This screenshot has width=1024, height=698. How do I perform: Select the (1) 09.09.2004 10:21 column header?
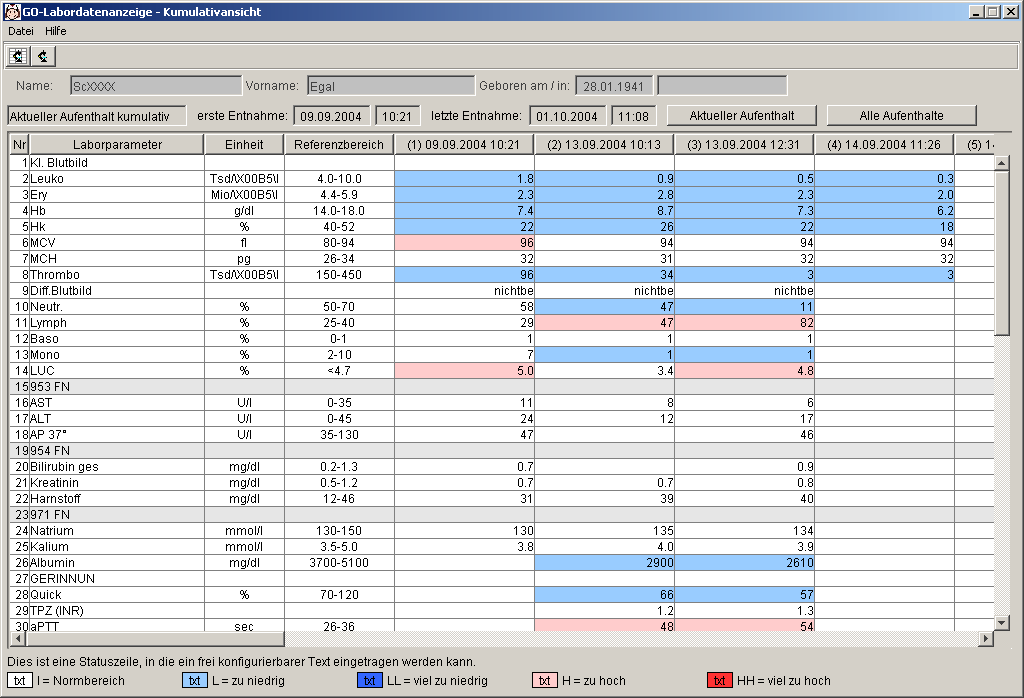pyautogui.click(x=464, y=144)
